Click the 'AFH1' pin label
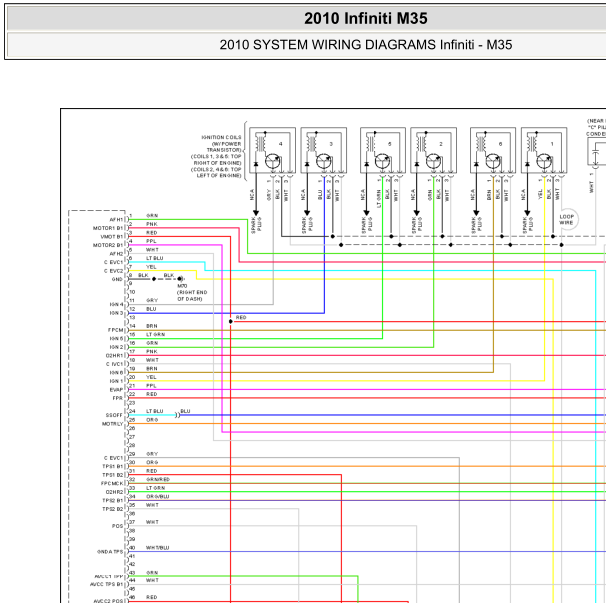Image resolution: width=606 pixels, height=603 pixels. click(x=116, y=220)
